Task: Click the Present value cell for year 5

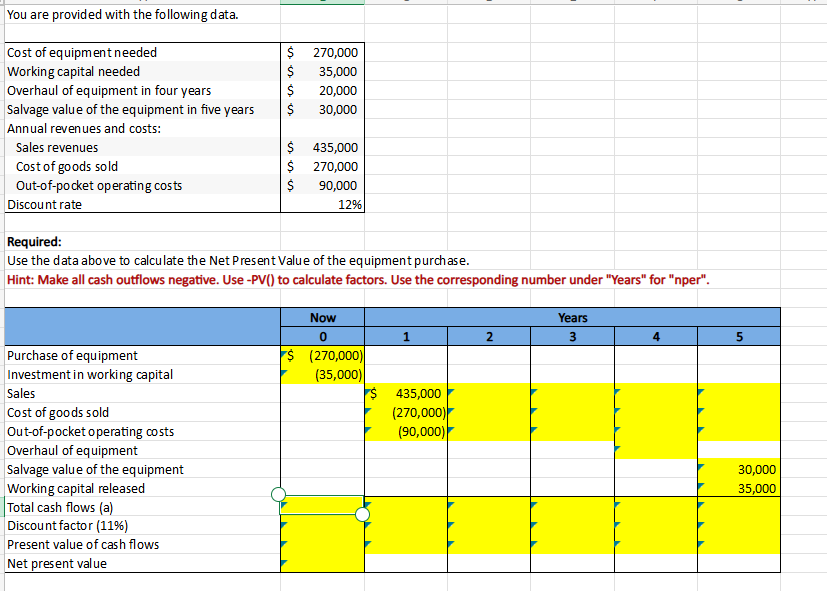Action: (739, 545)
